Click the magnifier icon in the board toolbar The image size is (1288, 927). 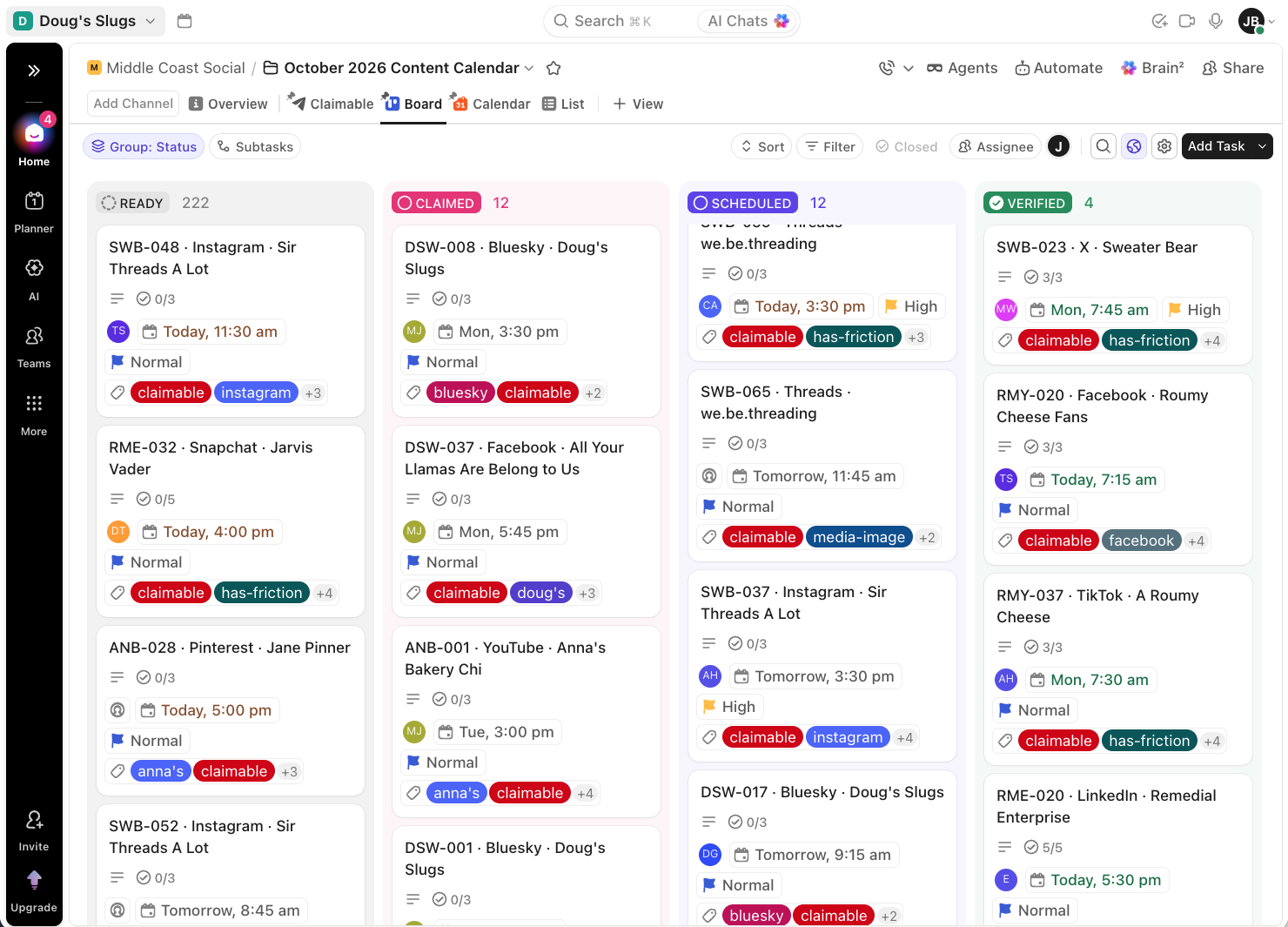(x=1104, y=146)
